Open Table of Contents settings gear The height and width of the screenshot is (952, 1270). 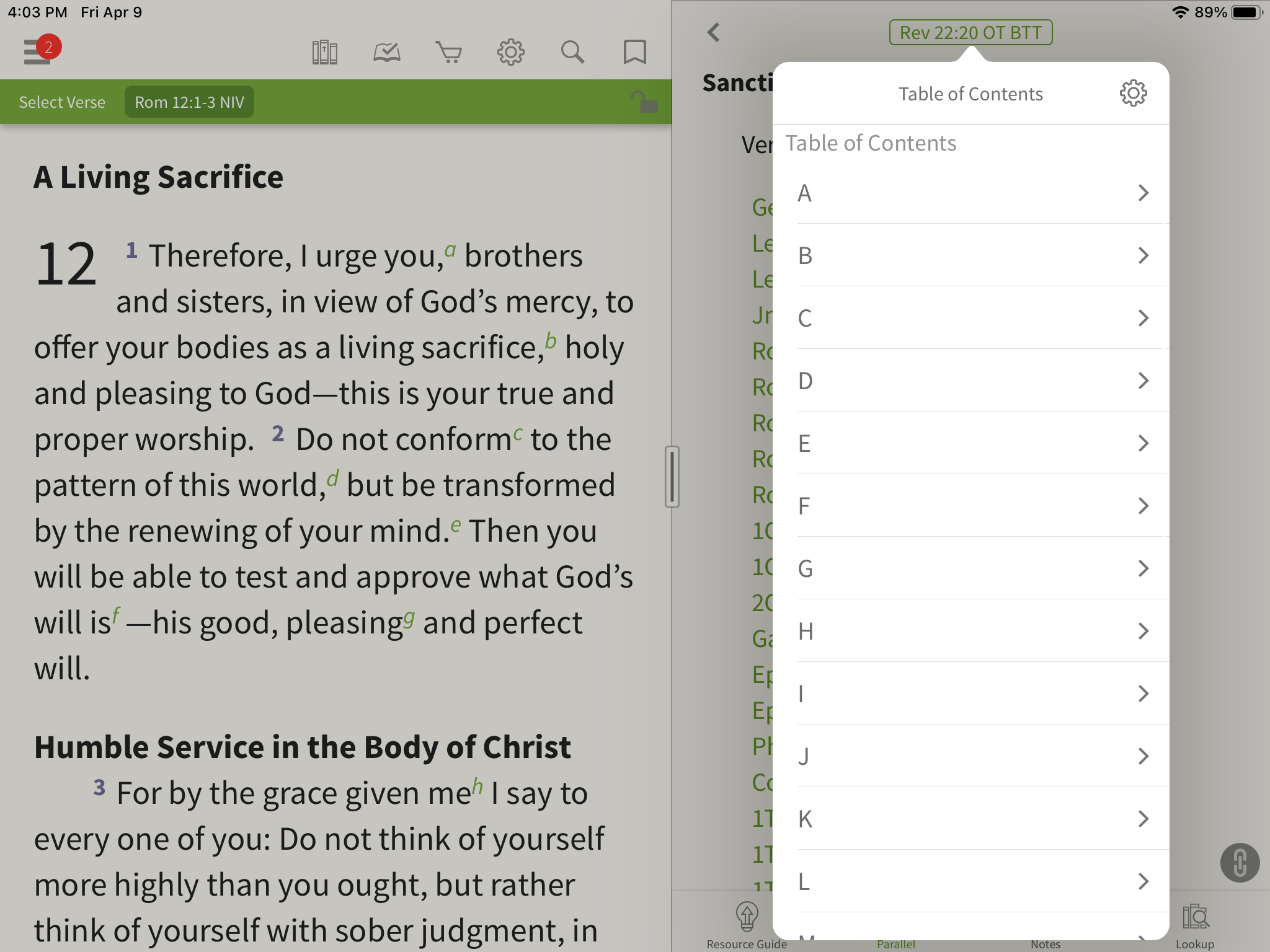pos(1133,94)
